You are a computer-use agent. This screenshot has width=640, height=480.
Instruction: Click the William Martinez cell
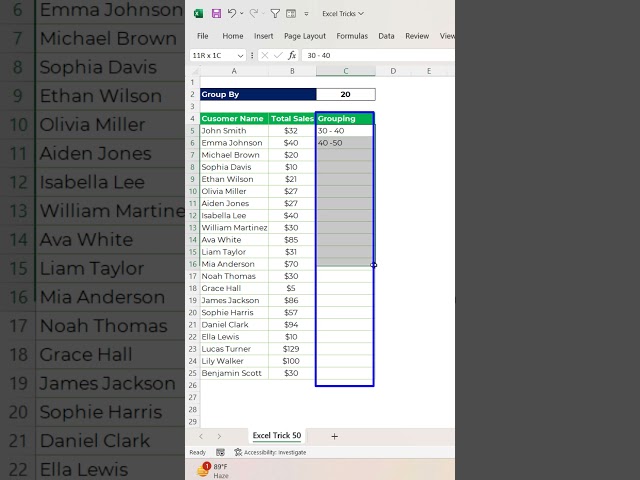coord(234,228)
